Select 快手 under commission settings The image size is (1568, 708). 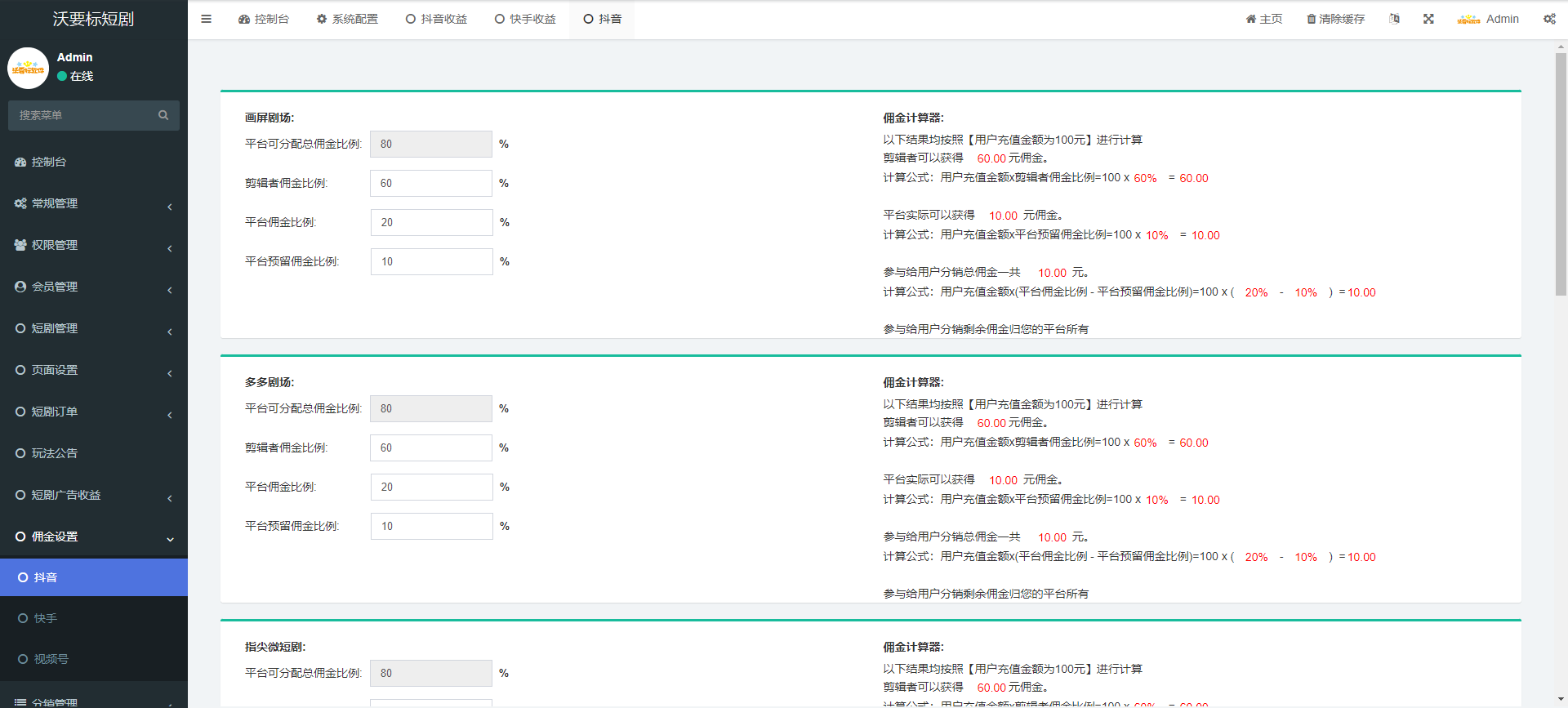tap(46, 618)
